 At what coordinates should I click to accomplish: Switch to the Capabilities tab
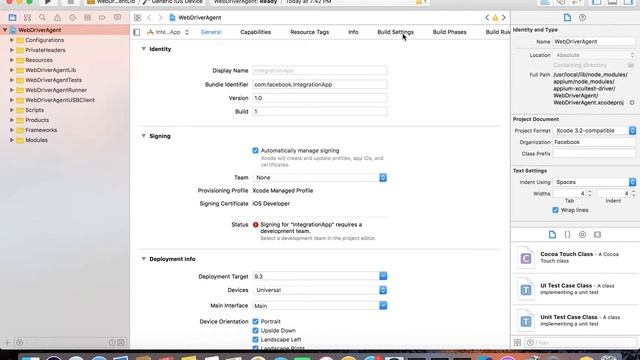tap(256, 32)
